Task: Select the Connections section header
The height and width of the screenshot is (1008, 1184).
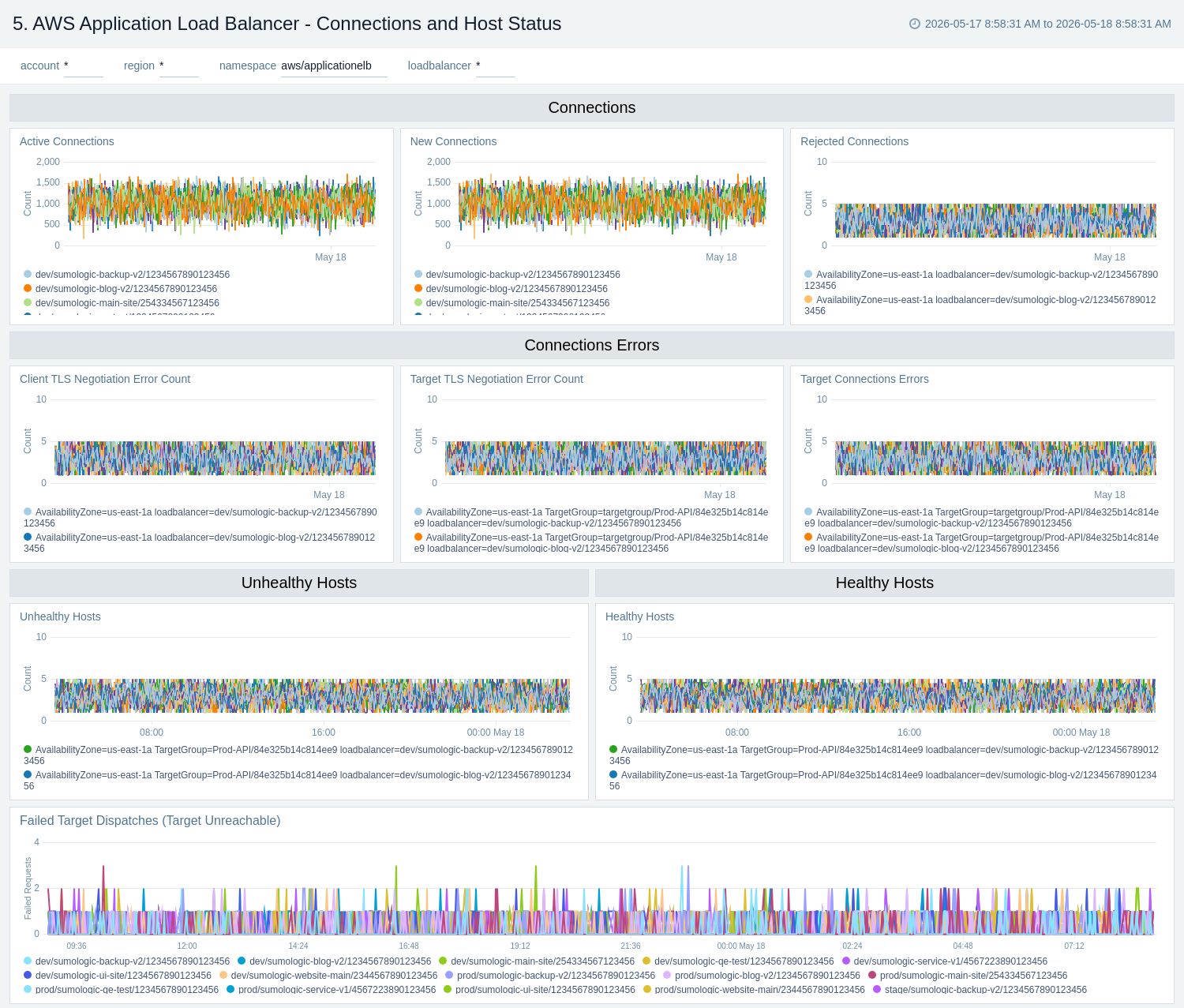Action: coord(592,107)
